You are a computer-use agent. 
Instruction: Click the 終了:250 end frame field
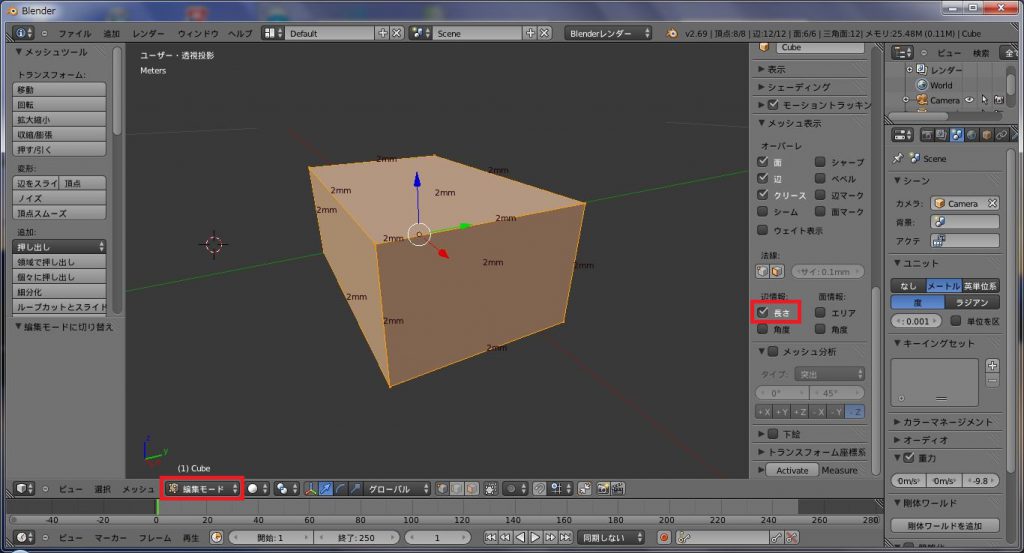pyautogui.click(x=356, y=537)
